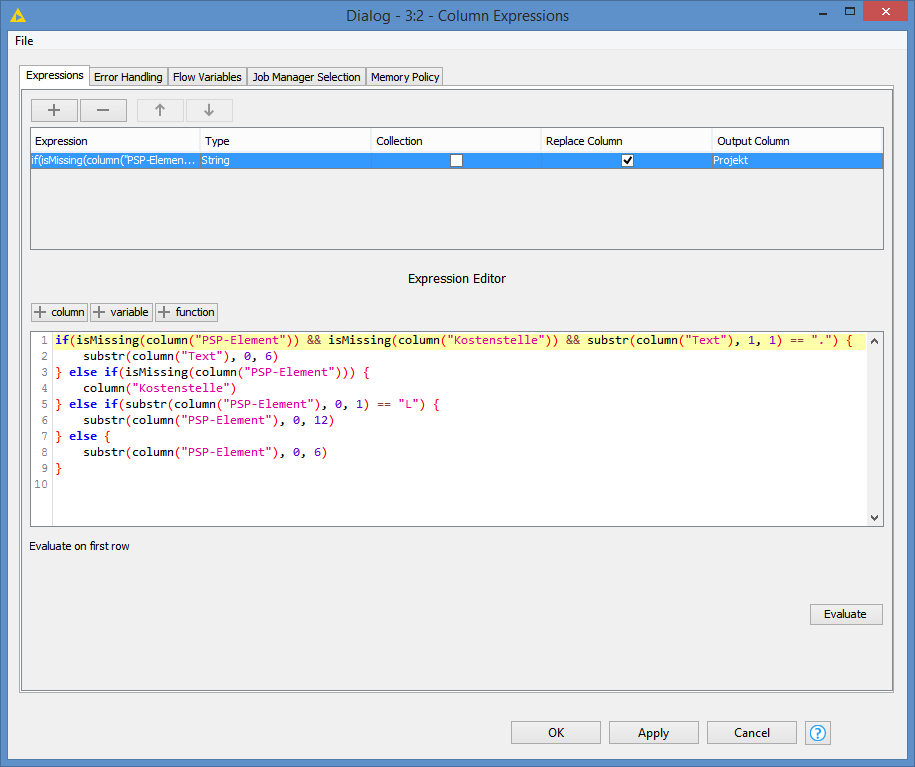Click the Evaluate button
Viewport: 915px width, 767px height.
coord(845,614)
